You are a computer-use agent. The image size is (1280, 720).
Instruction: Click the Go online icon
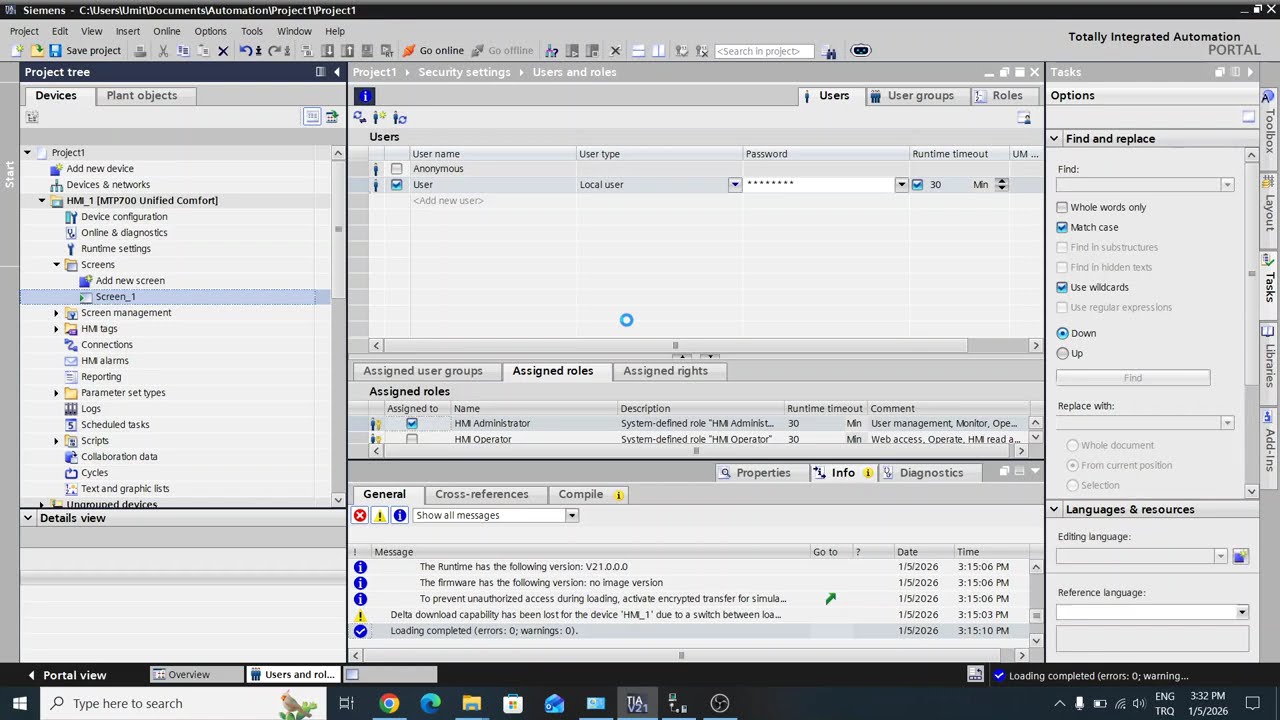(409, 51)
